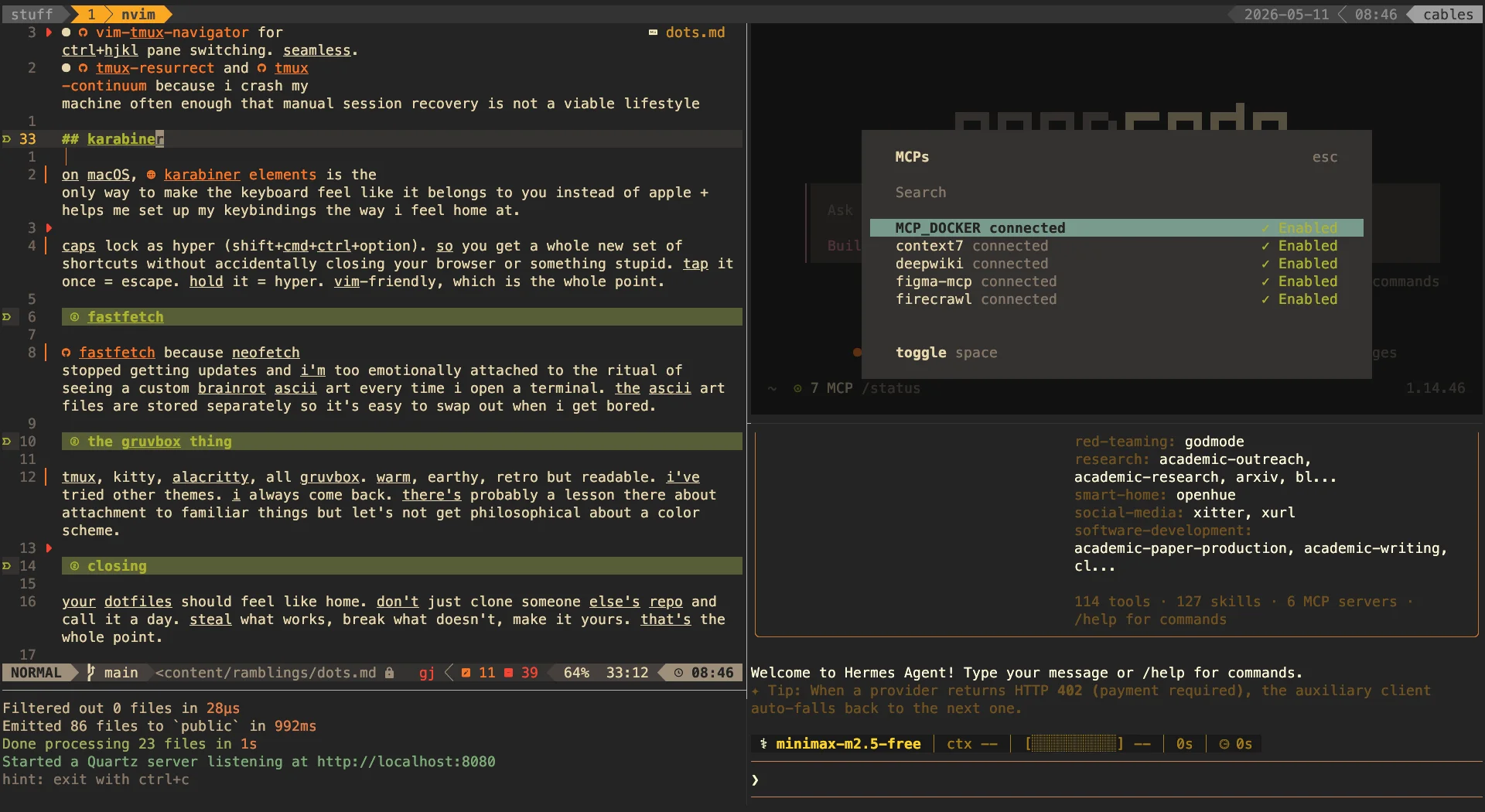Click the GitHub icon before fastfetch on line 8
This screenshot has height=812, width=1485.
point(66,353)
